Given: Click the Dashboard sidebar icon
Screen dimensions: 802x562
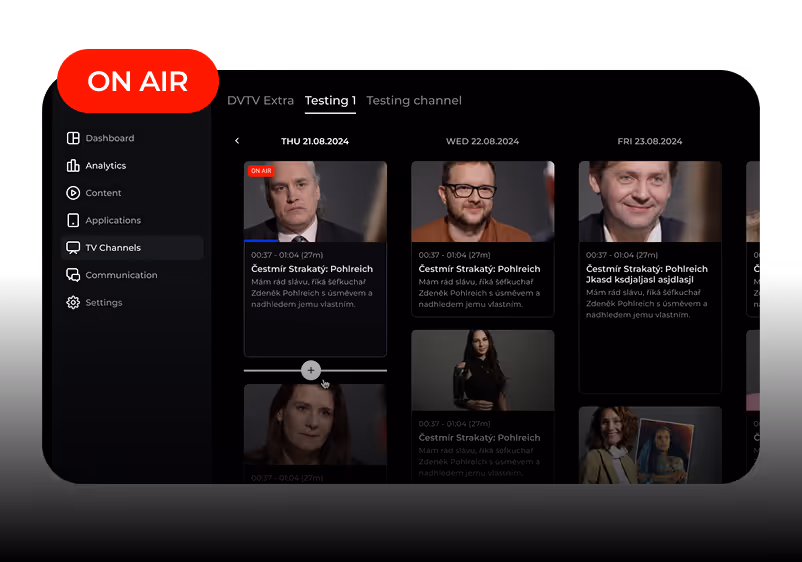Looking at the screenshot, I should click(73, 138).
